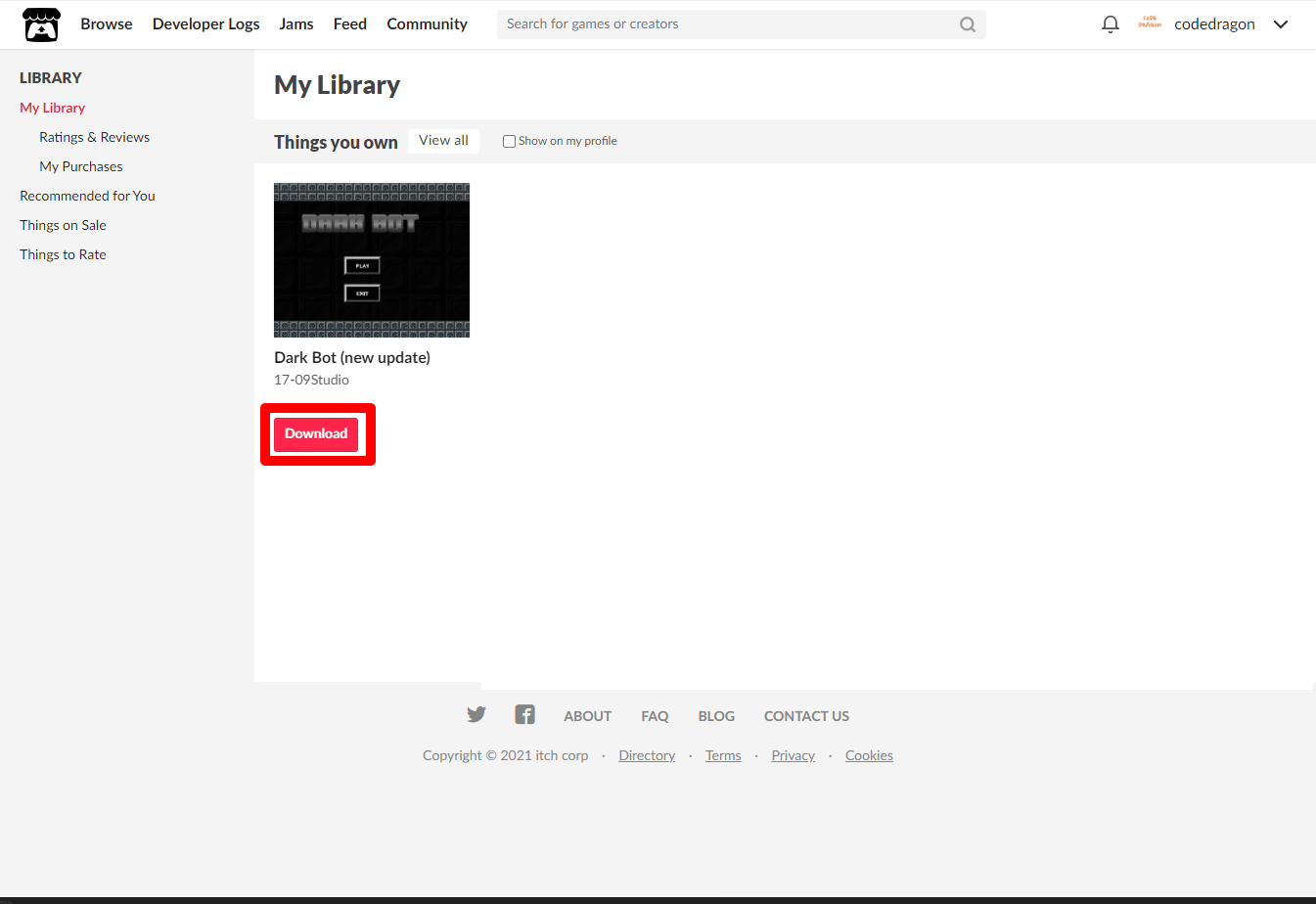Open Recommended for You

coord(88,196)
